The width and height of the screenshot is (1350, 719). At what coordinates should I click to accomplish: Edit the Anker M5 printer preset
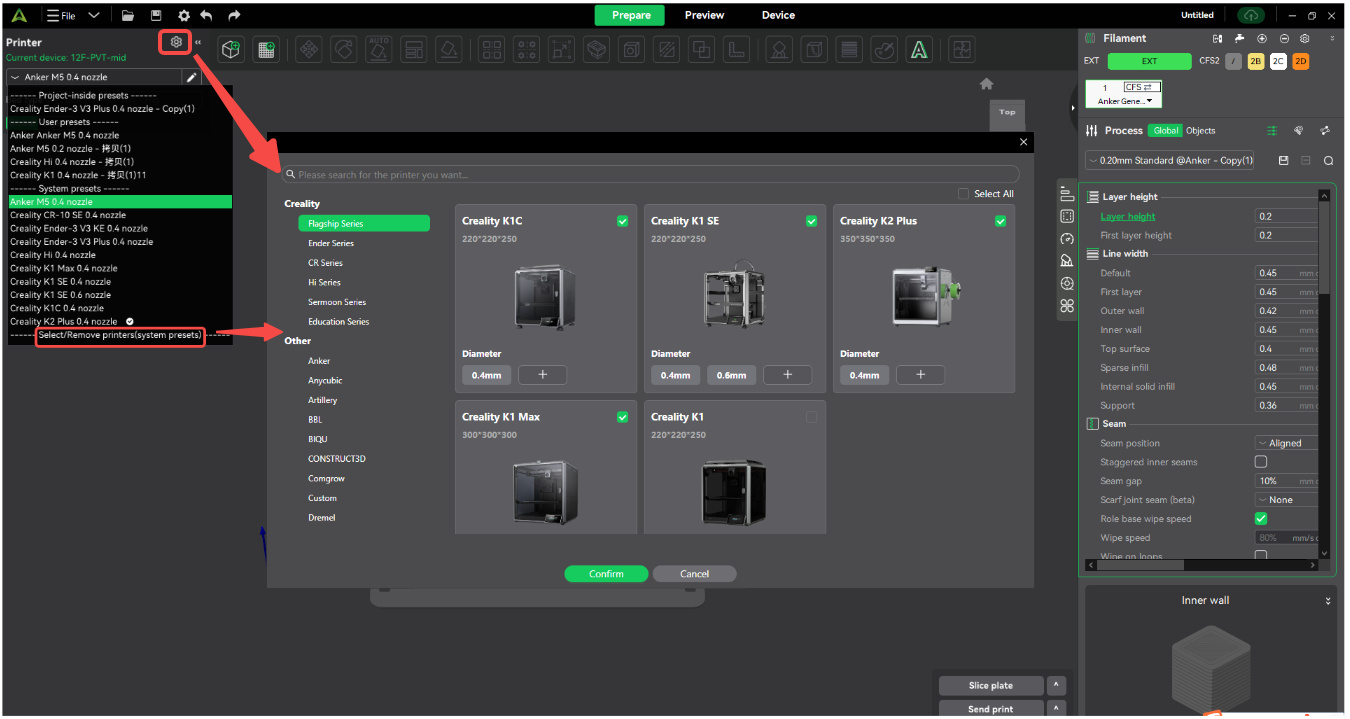click(x=191, y=77)
